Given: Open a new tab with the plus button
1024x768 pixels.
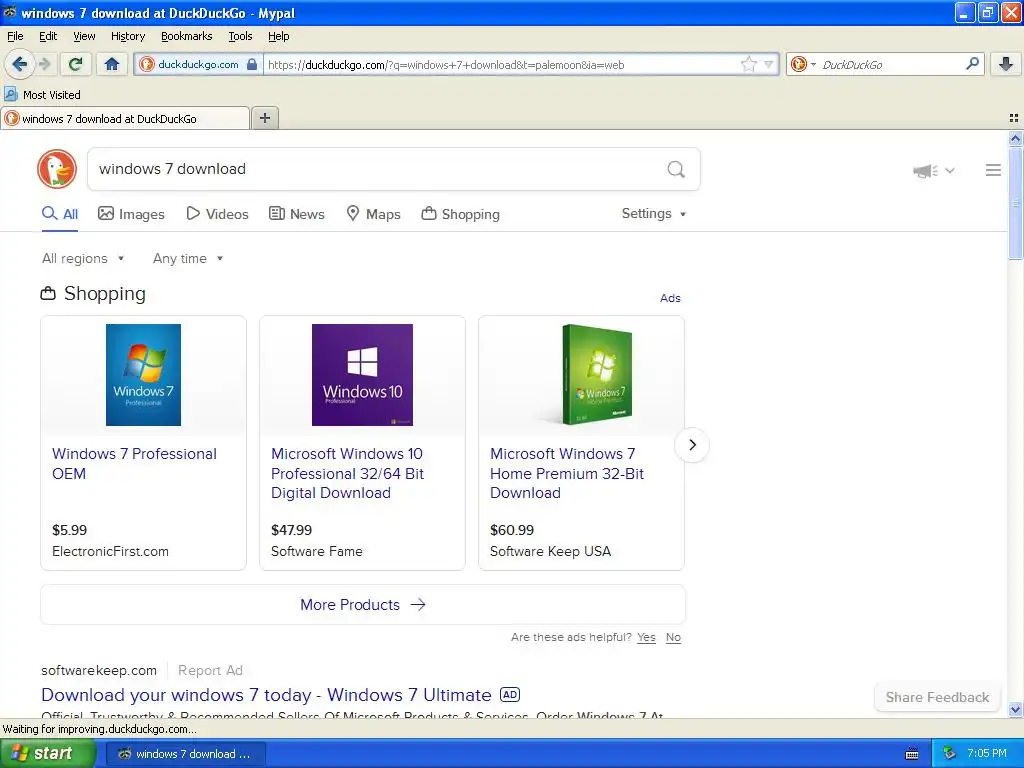Looking at the screenshot, I should [264, 118].
